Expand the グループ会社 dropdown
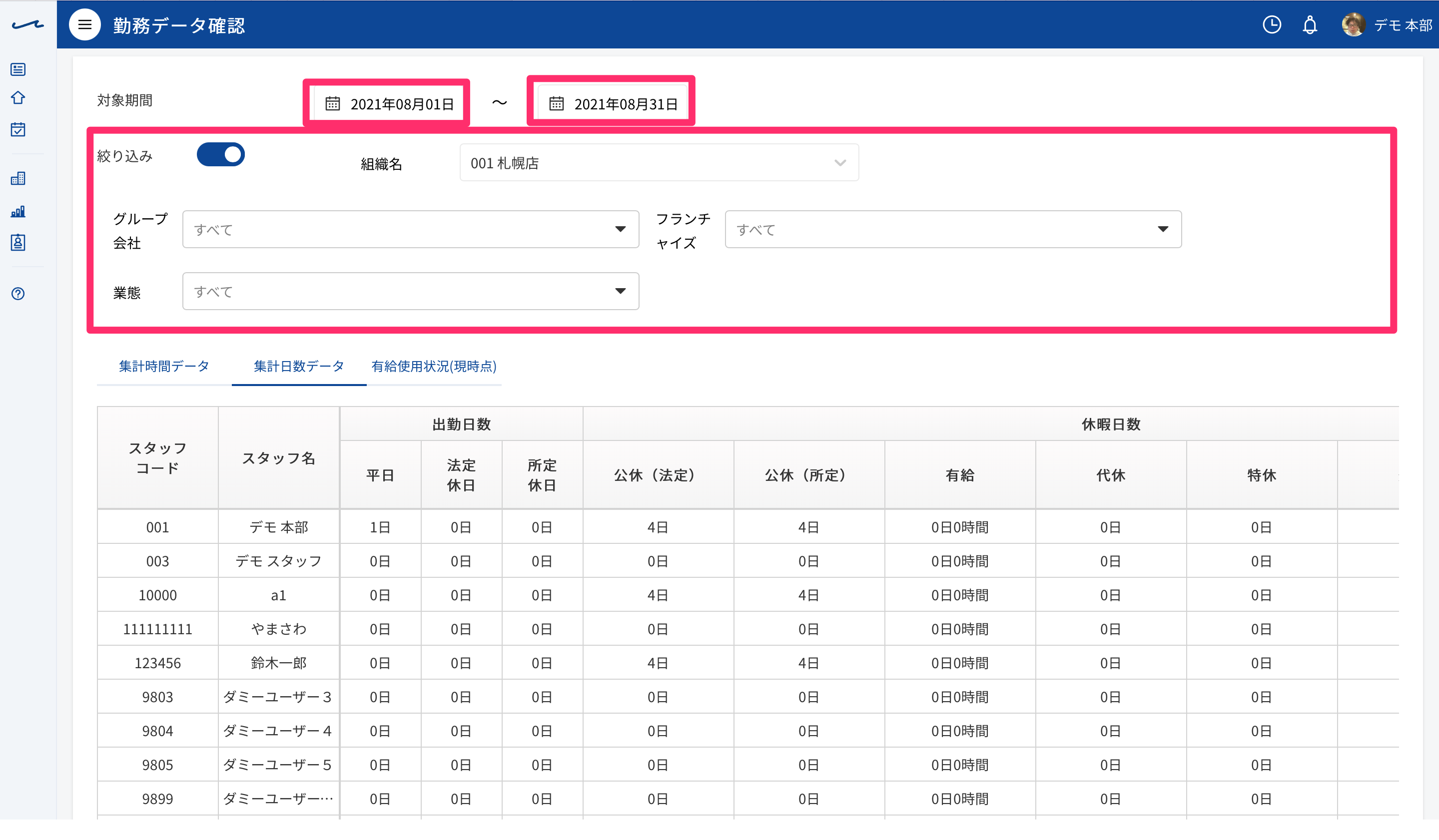This screenshot has width=1439, height=840. click(x=411, y=229)
